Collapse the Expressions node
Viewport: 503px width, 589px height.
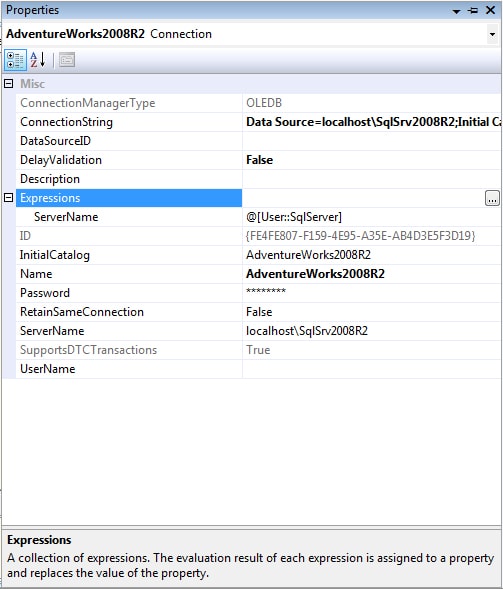9,198
